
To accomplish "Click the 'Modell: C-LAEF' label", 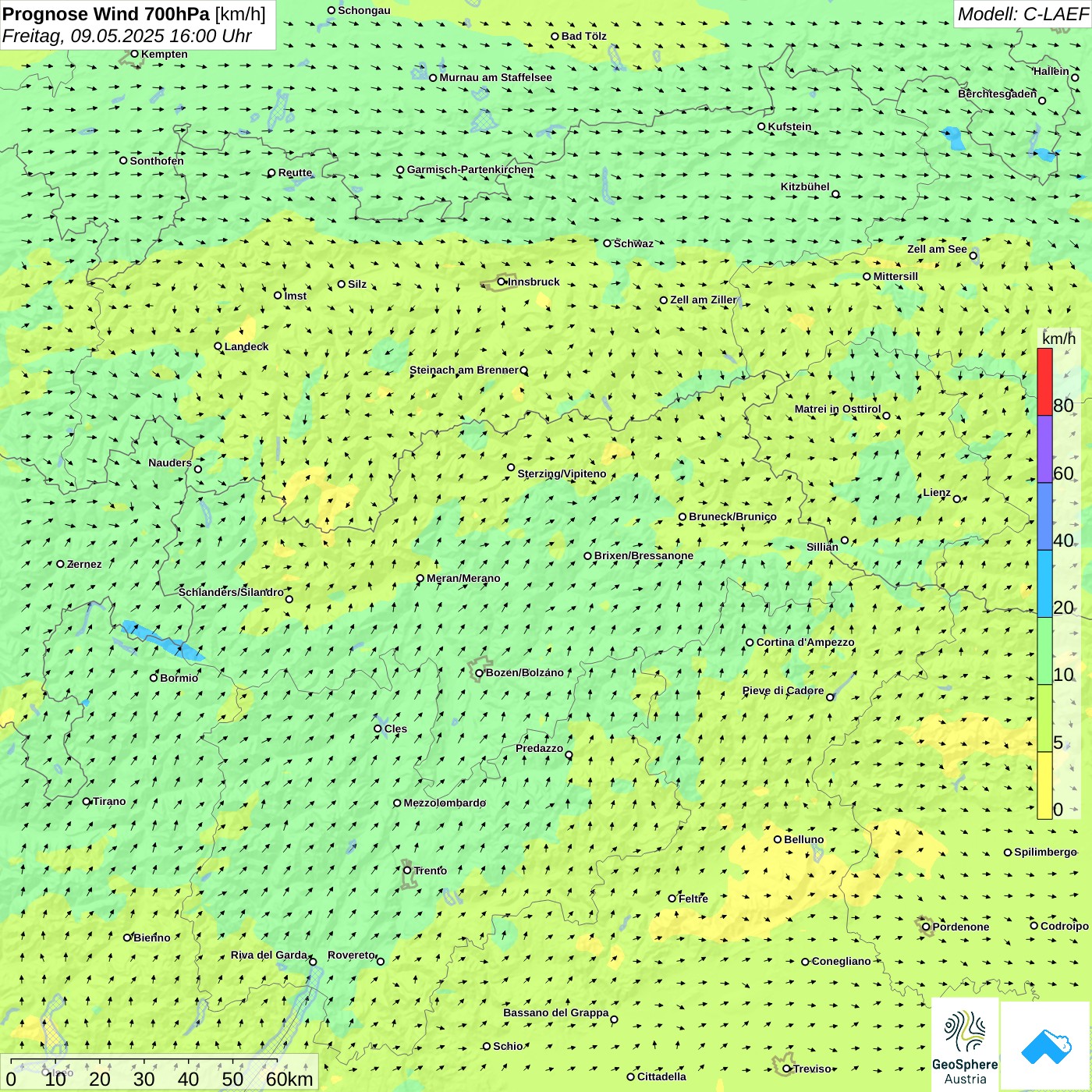I will (x=1023, y=14).
